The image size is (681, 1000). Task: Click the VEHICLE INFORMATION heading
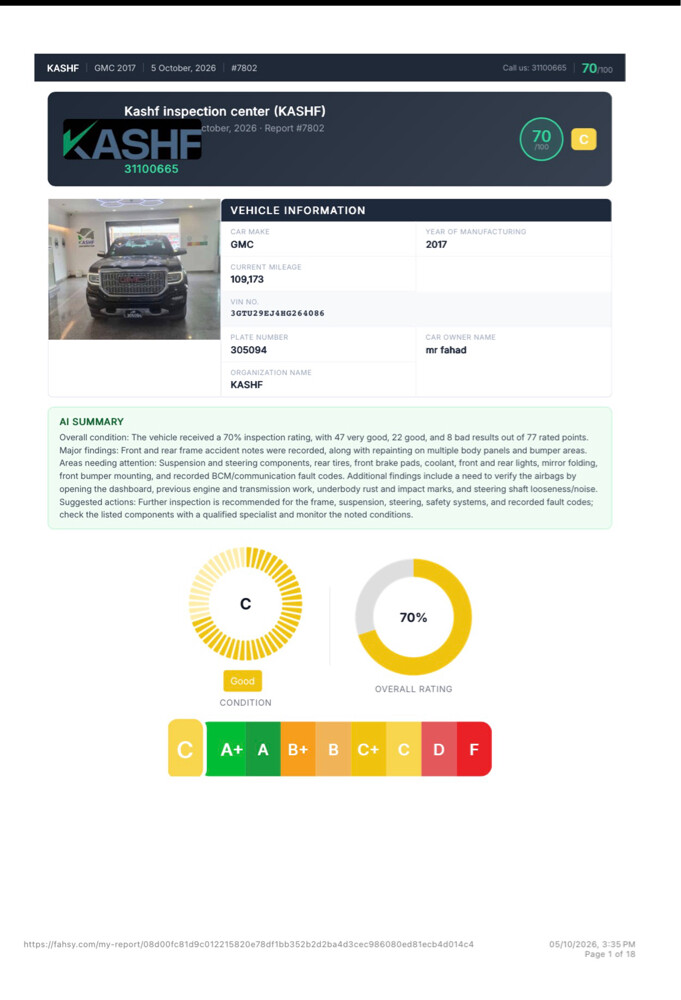pyautogui.click(x=298, y=210)
